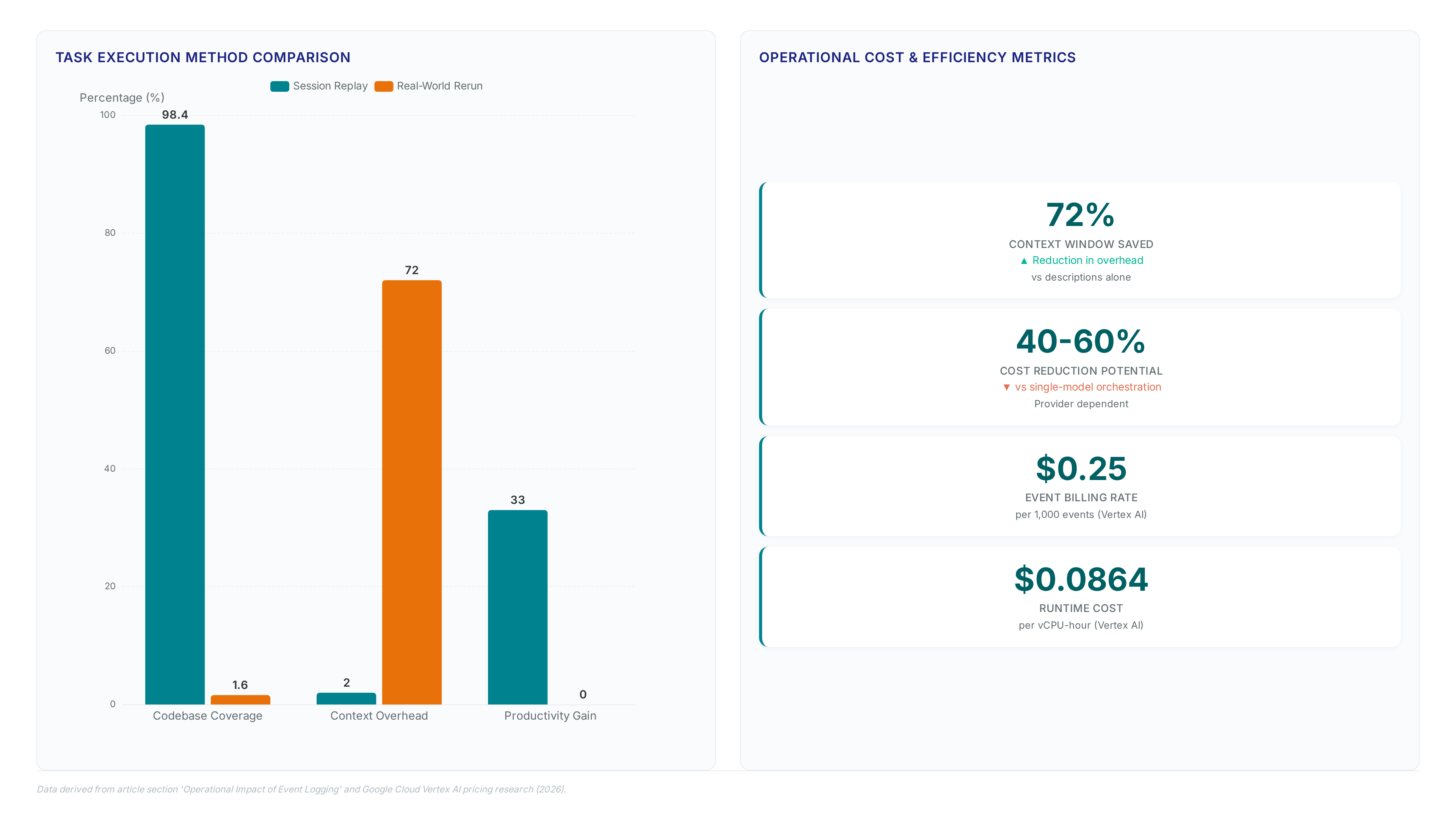Click the 40 y-axis tick label
1456x819 pixels.
pyautogui.click(x=110, y=469)
